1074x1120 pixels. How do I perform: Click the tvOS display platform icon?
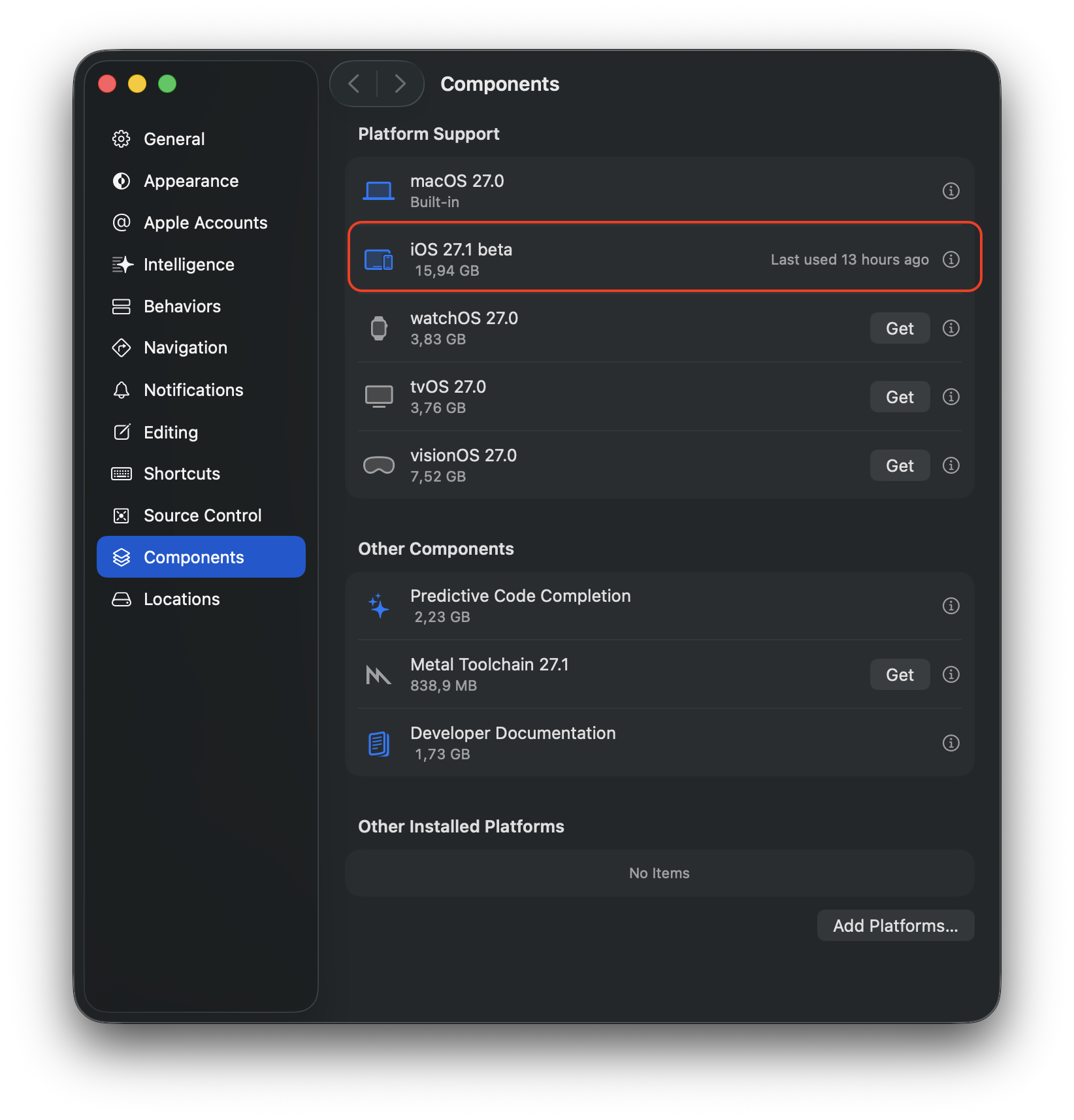(x=379, y=397)
